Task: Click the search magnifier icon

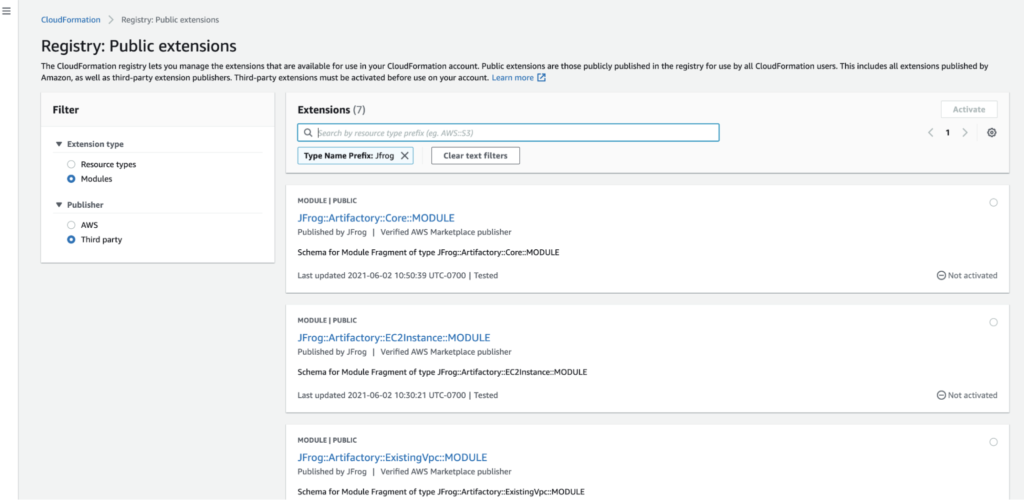Action: [x=308, y=132]
